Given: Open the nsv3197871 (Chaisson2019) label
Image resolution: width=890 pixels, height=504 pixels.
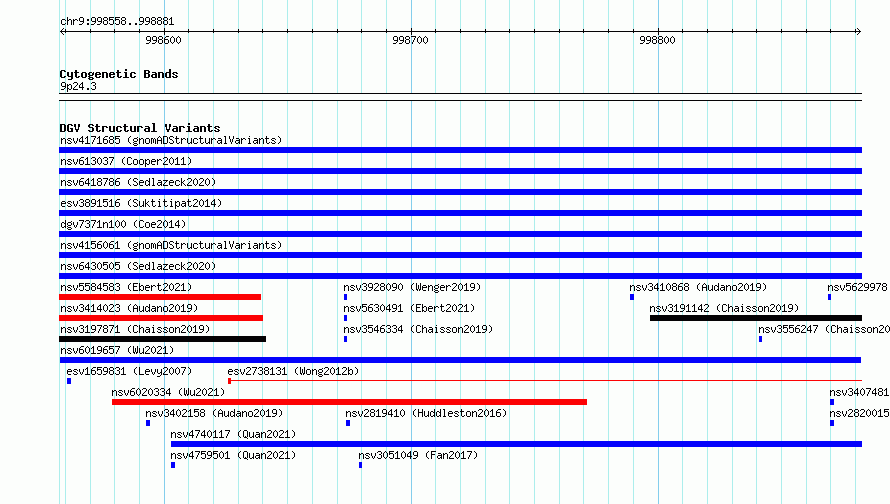Looking at the screenshot, I should [x=135, y=329].
